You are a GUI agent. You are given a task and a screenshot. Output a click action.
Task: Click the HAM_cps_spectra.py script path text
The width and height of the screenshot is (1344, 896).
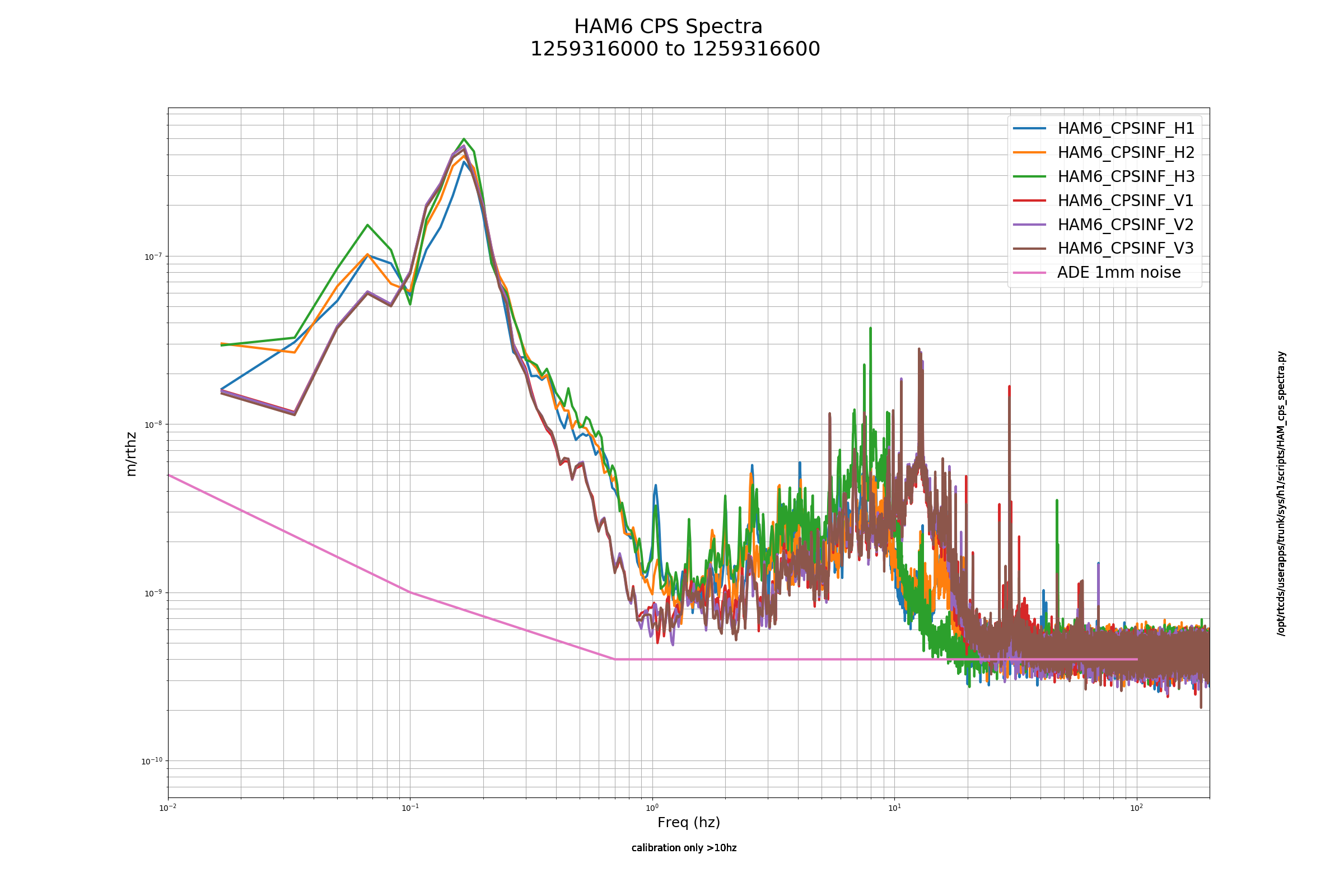(x=1281, y=493)
